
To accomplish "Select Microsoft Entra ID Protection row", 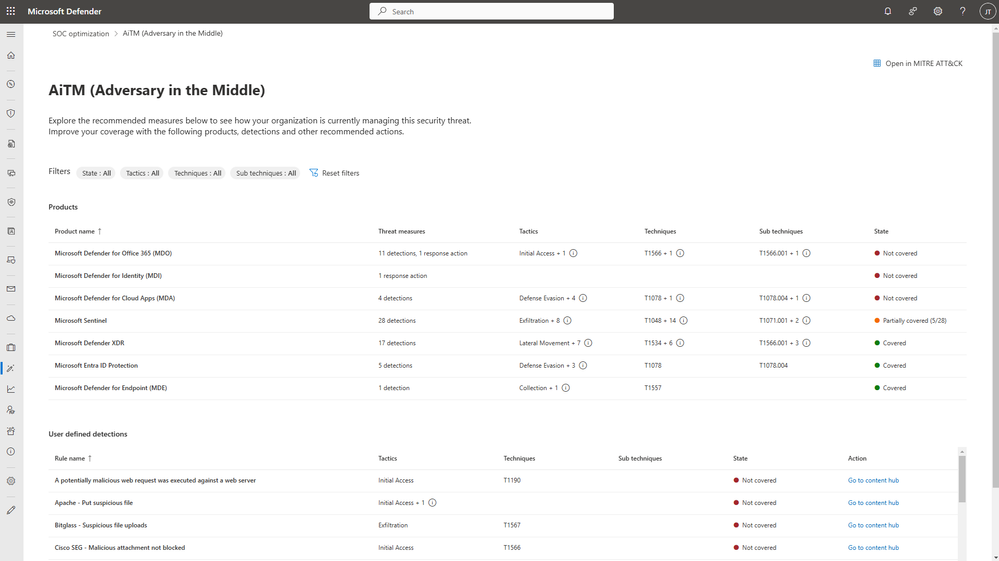I will 507,366.
